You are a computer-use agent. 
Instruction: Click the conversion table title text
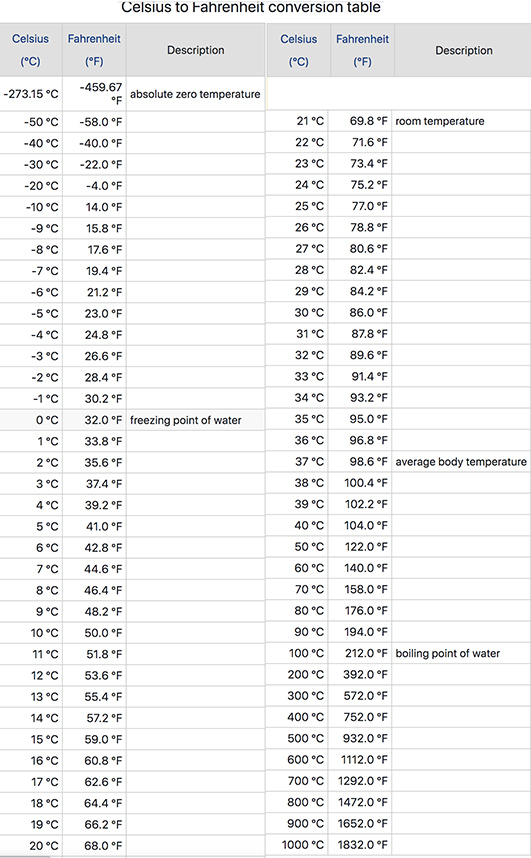tap(251, 7)
